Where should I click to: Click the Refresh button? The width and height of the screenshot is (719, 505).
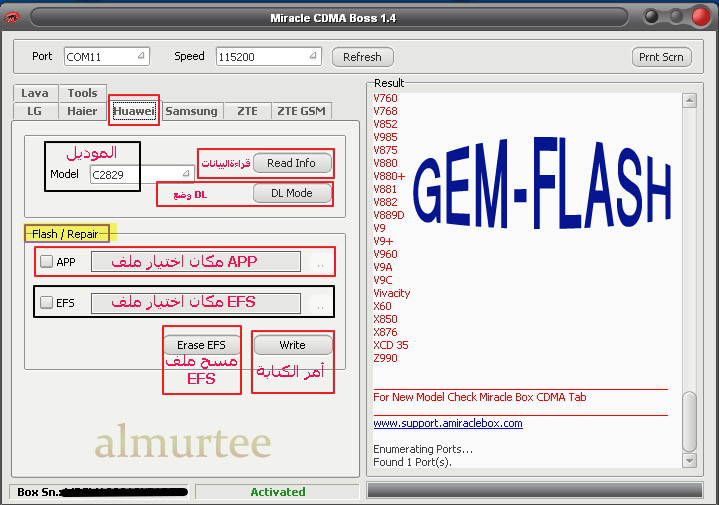pos(362,57)
